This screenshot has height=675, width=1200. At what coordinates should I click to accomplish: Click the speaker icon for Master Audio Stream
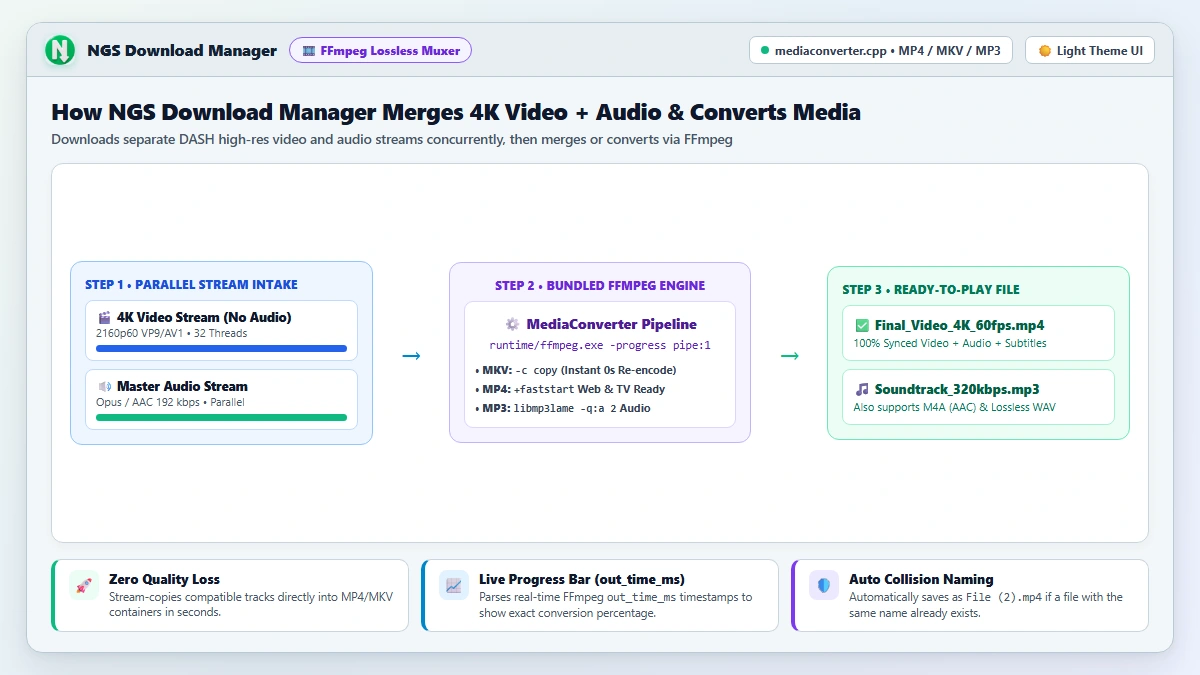[x=104, y=386]
